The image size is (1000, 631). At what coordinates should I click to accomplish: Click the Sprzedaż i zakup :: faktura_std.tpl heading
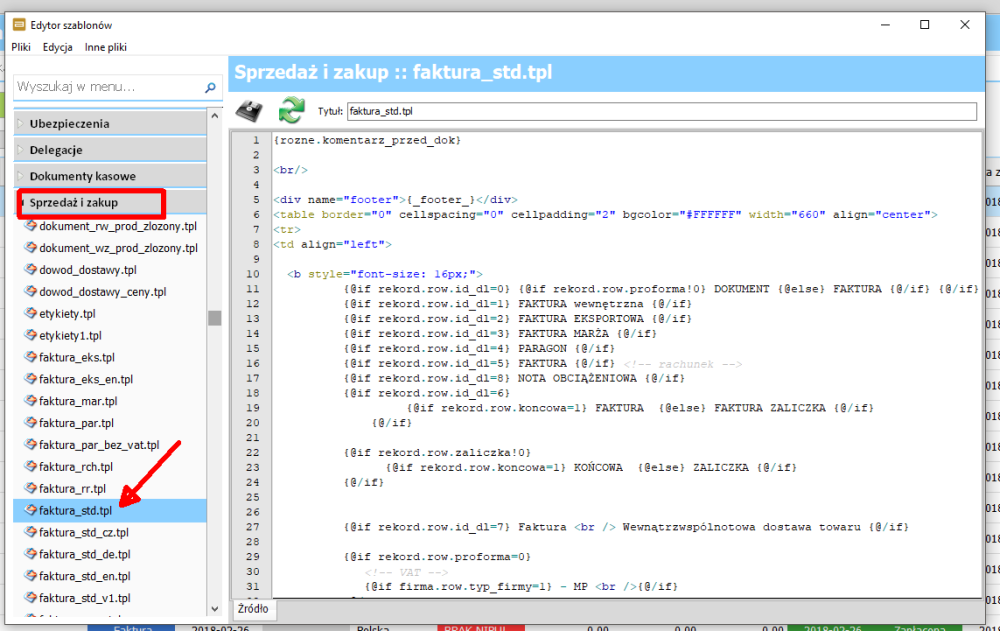coord(393,72)
